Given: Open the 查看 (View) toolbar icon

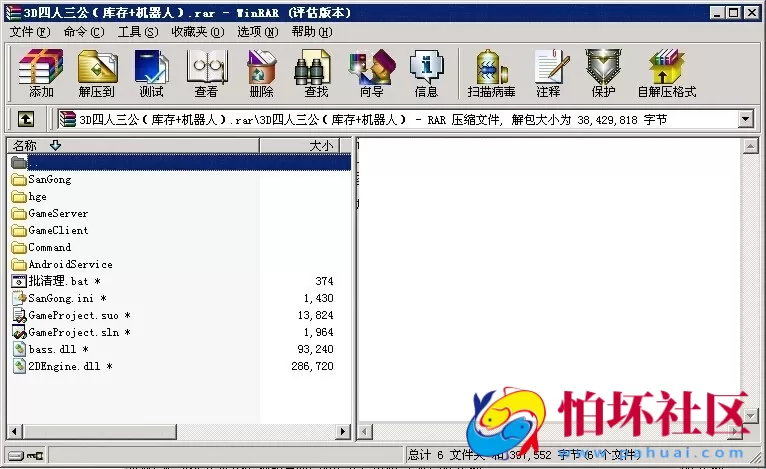Looking at the screenshot, I should tap(207, 73).
